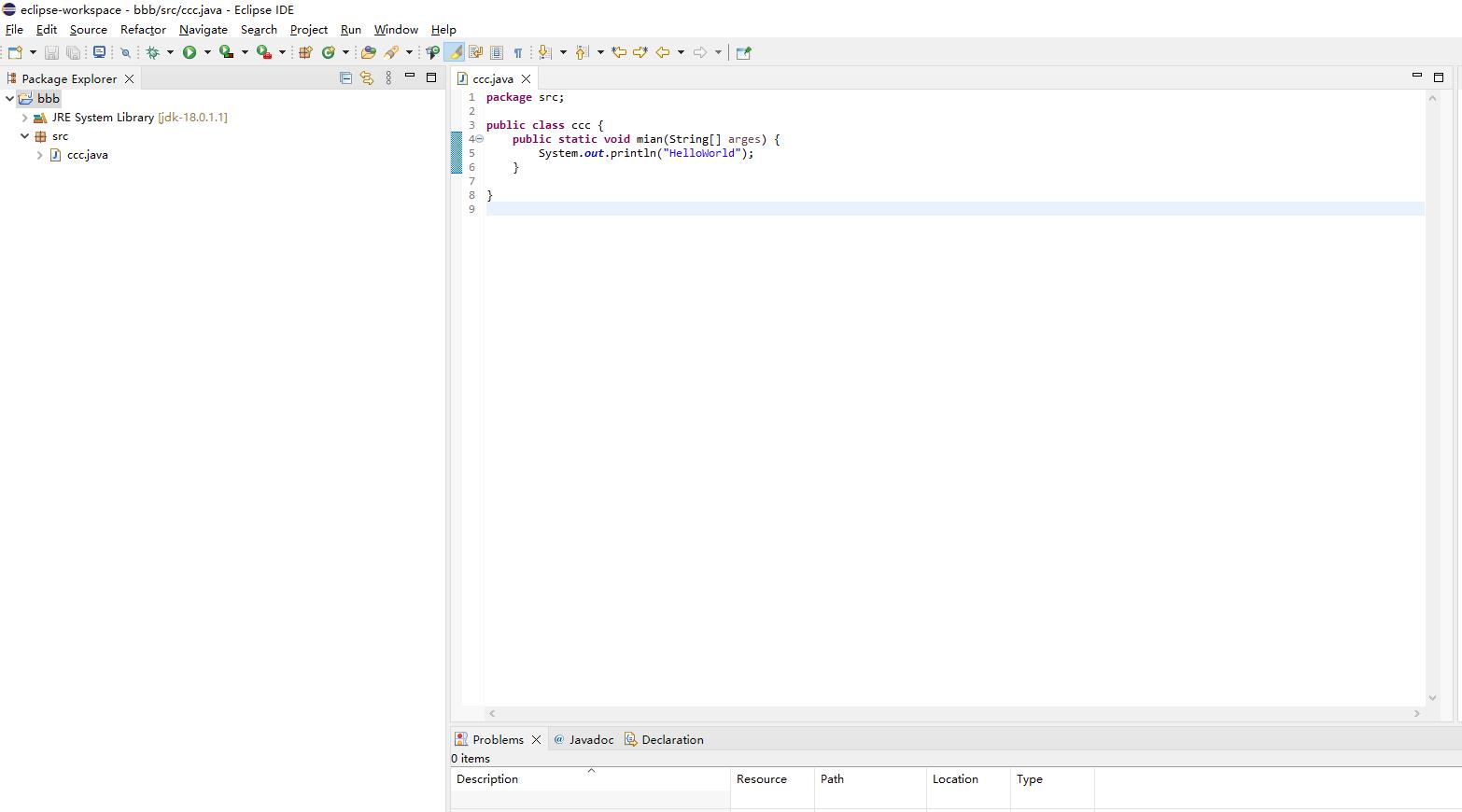1462x812 pixels.
Task: Run code with Coverage
Action: pos(231,52)
